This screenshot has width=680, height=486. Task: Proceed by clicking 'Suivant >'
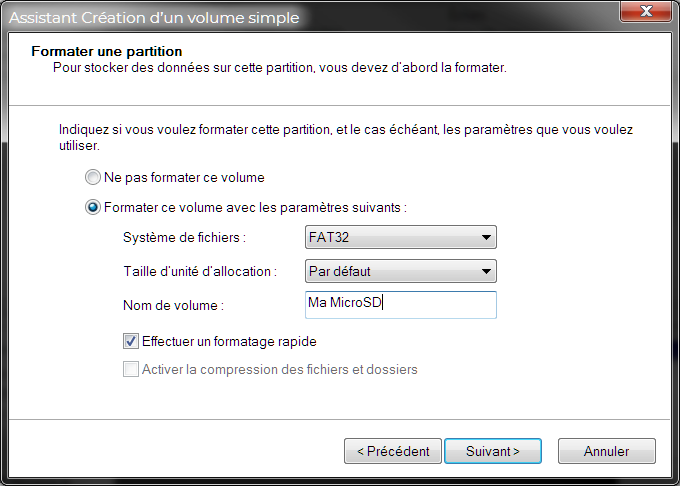pyautogui.click(x=493, y=451)
